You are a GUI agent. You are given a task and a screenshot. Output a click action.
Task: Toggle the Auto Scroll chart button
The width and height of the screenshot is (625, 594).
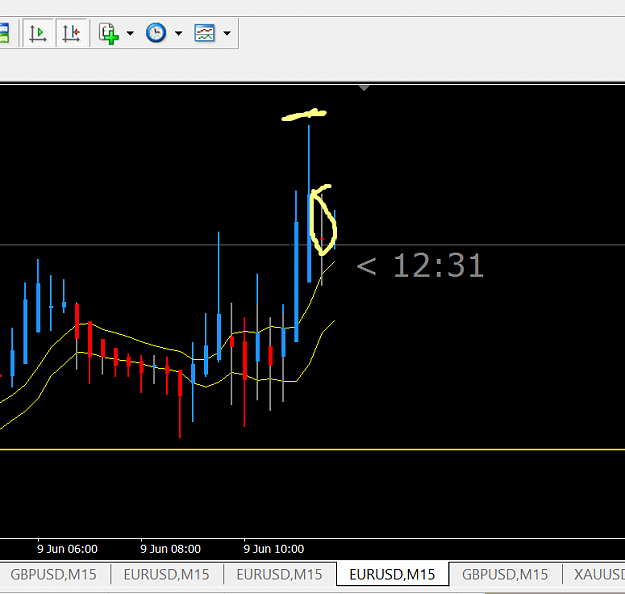pyautogui.click(x=38, y=33)
